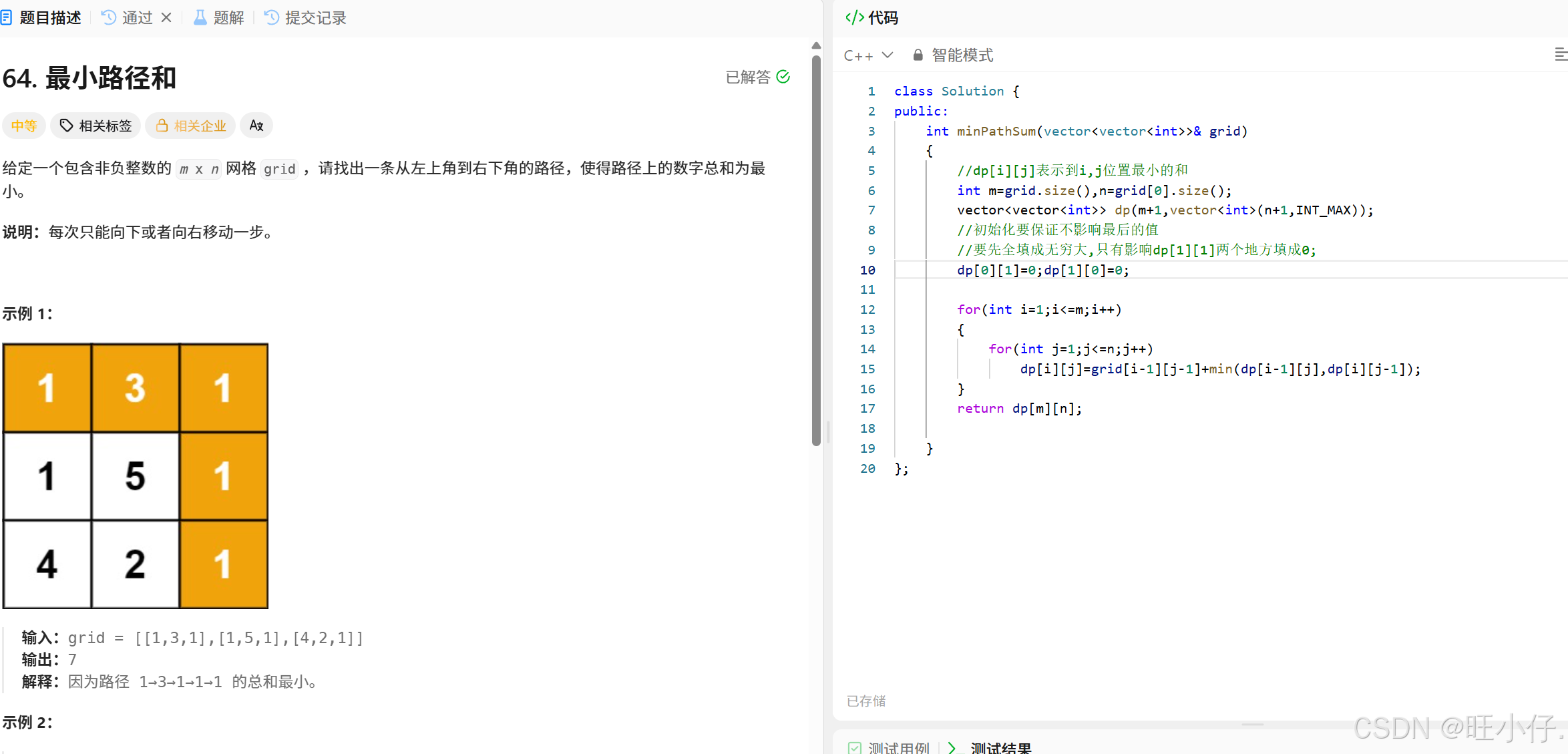
Task: Open the 提交记录 tab
Action: click(x=306, y=18)
